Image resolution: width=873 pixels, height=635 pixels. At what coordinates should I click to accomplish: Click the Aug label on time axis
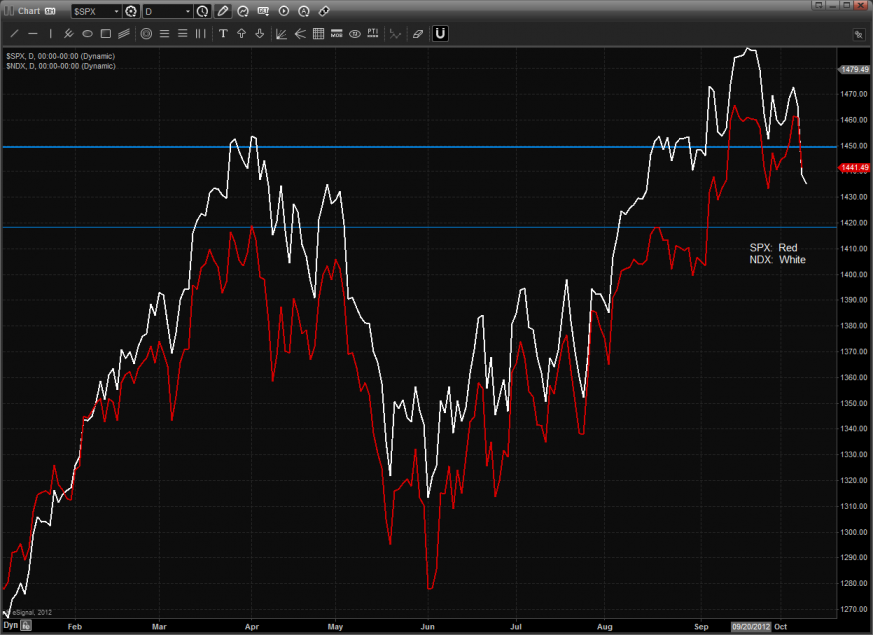[605, 627]
